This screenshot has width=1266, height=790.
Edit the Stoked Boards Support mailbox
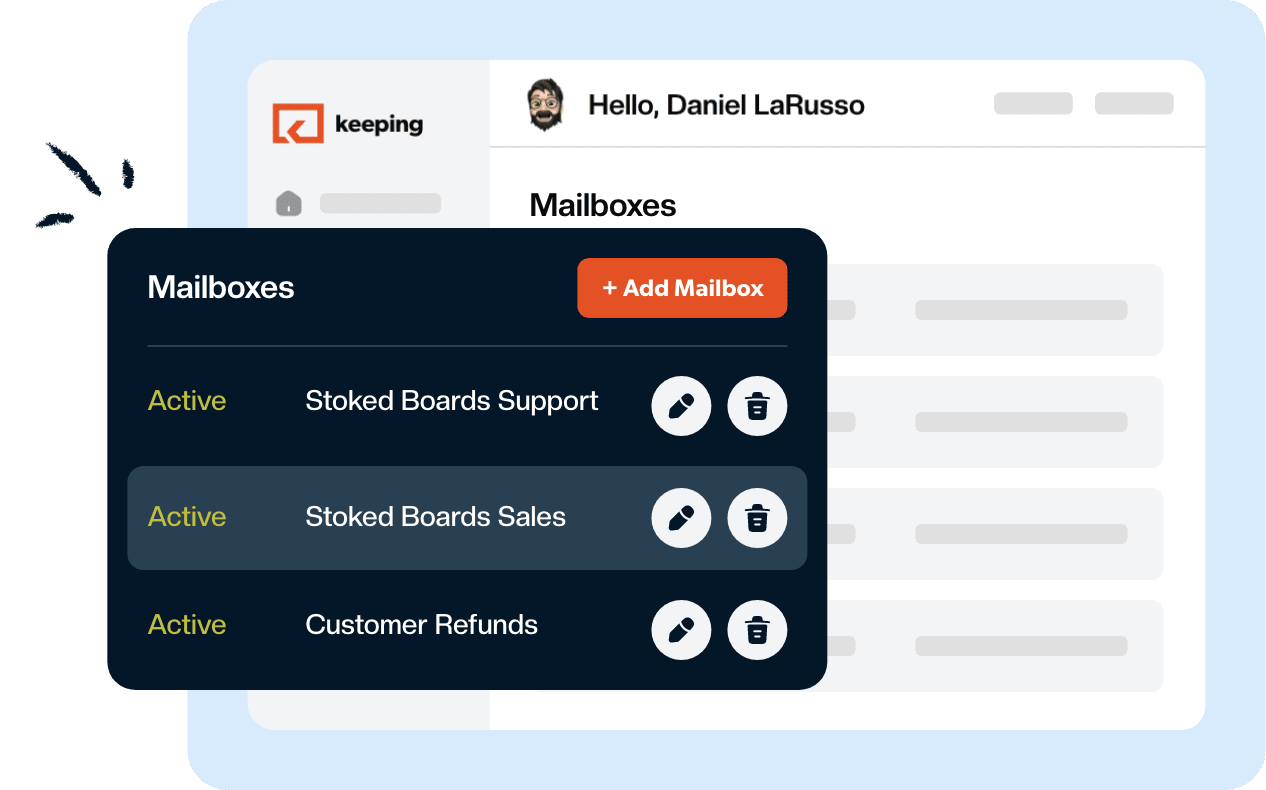[x=681, y=407]
